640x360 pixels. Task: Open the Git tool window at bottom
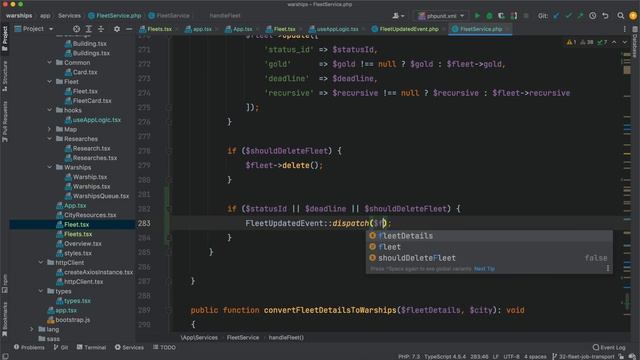pos(61,347)
